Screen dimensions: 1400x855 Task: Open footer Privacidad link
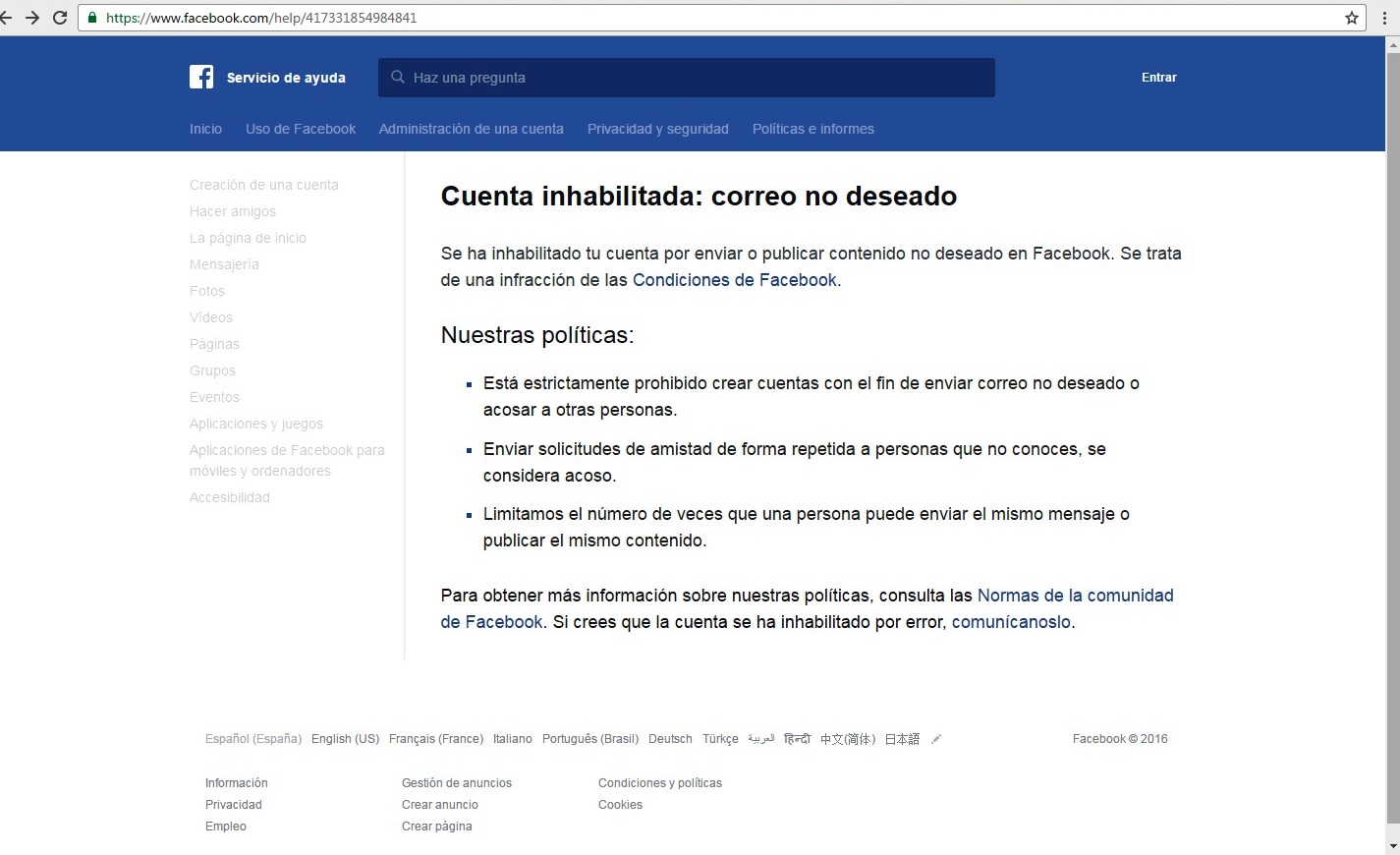234,805
